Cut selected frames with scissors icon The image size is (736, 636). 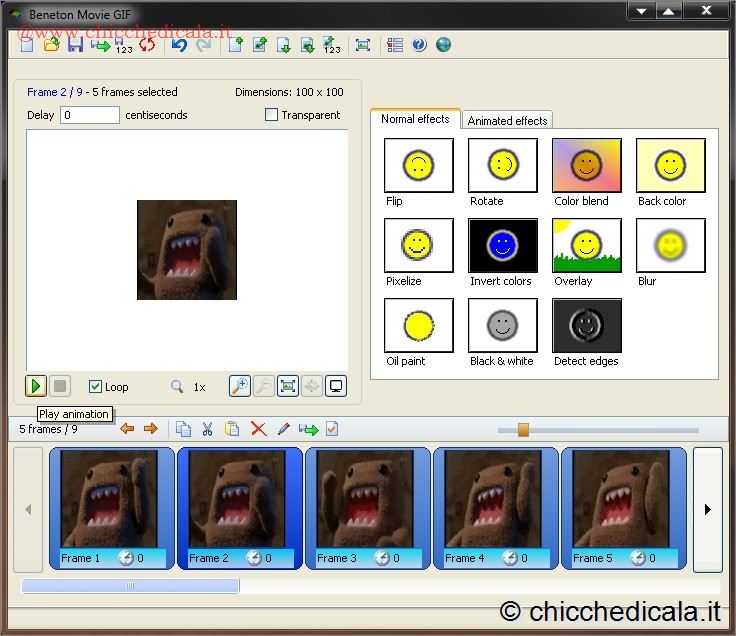click(207, 429)
